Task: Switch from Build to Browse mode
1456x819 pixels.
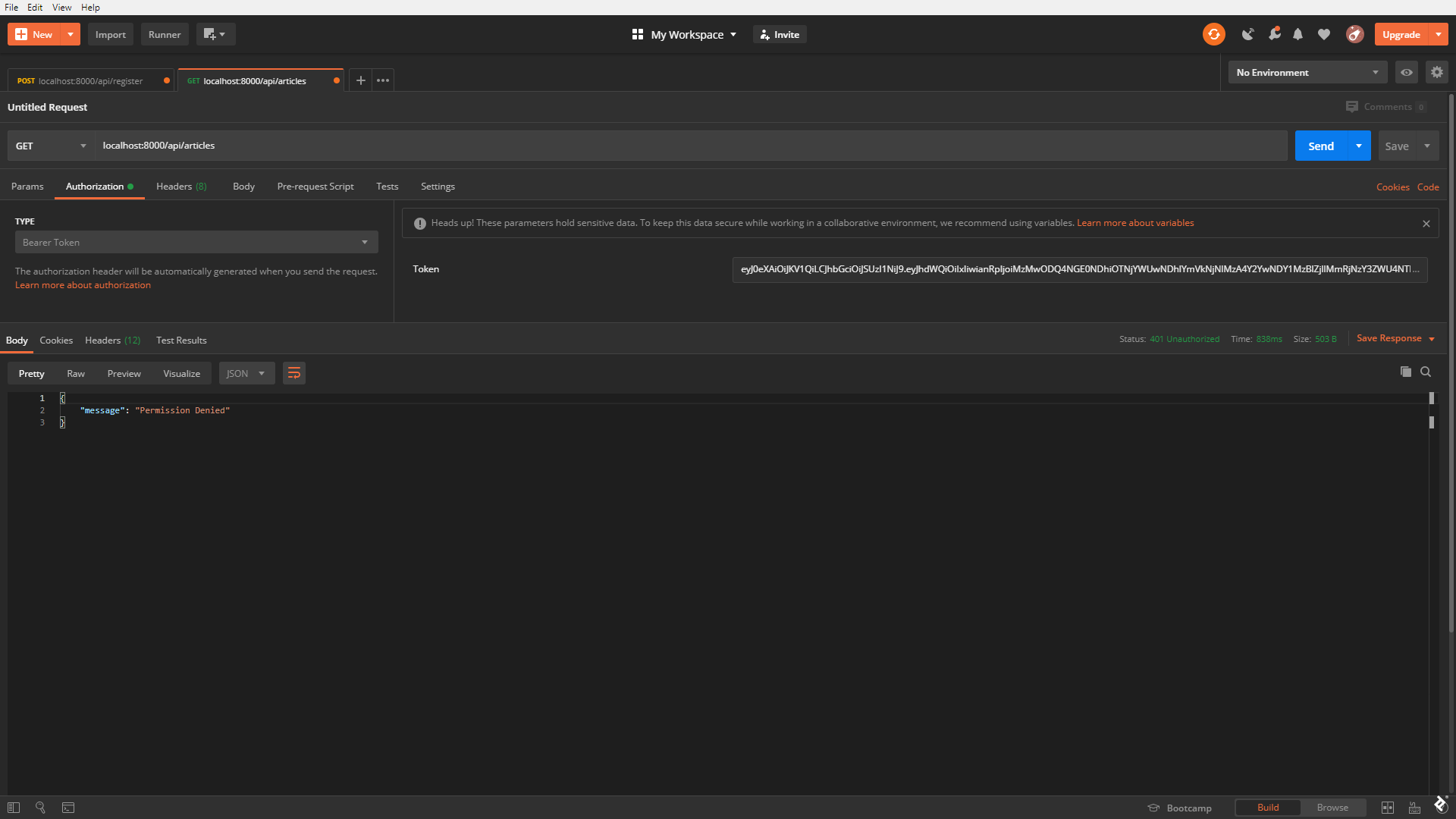Action: coord(1332,808)
